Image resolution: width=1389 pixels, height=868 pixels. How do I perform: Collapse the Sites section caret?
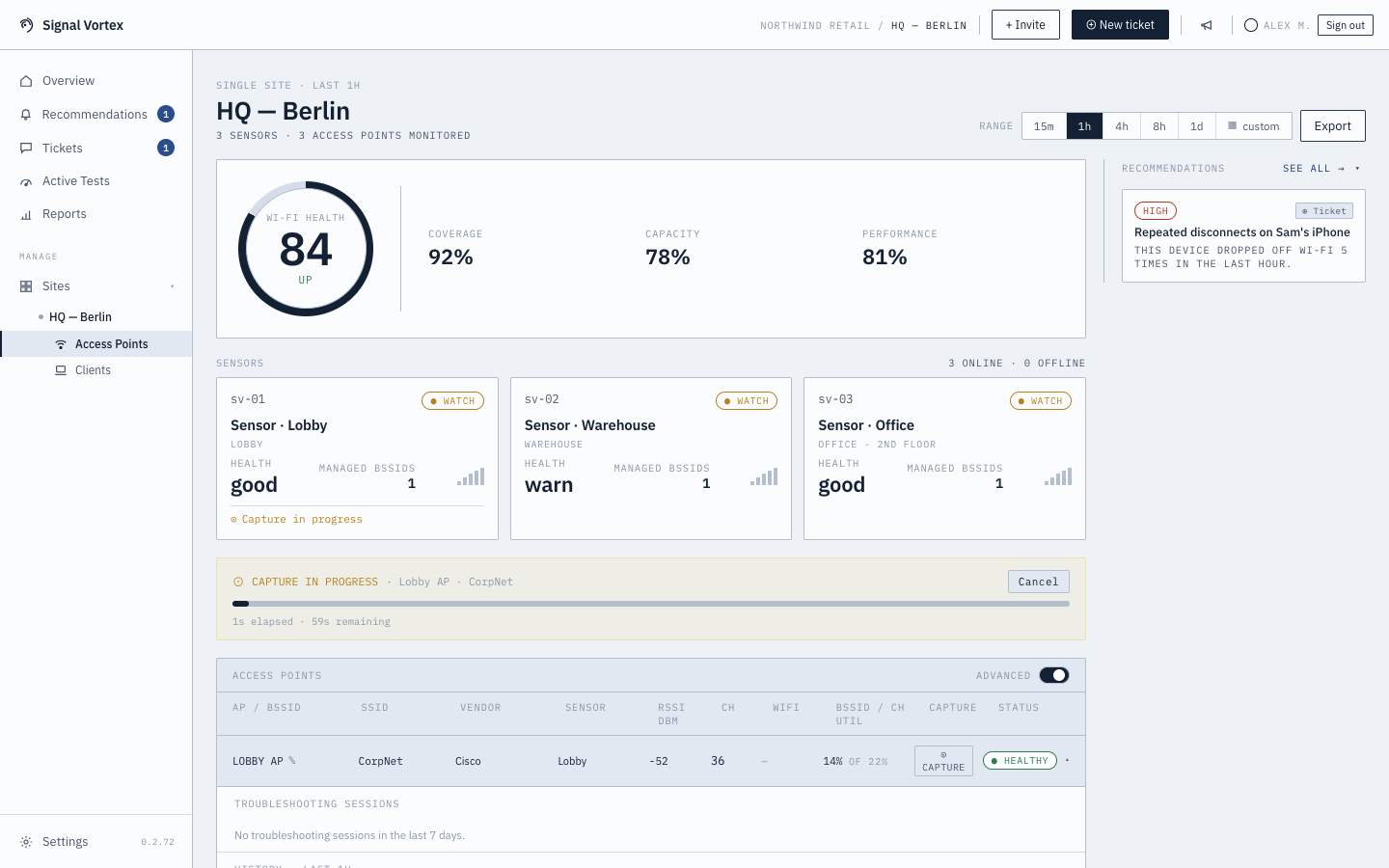pyautogui.click(x=173, y=286)
